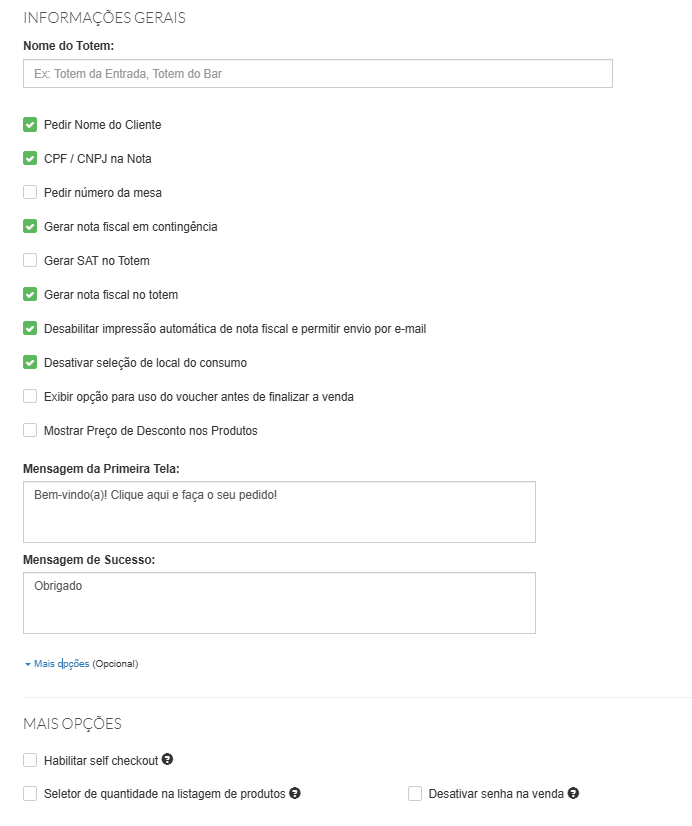Toggle Desabilitar impressão automática de nota fiscal
The width and height of the screenshot is (692, 826).
30,329
